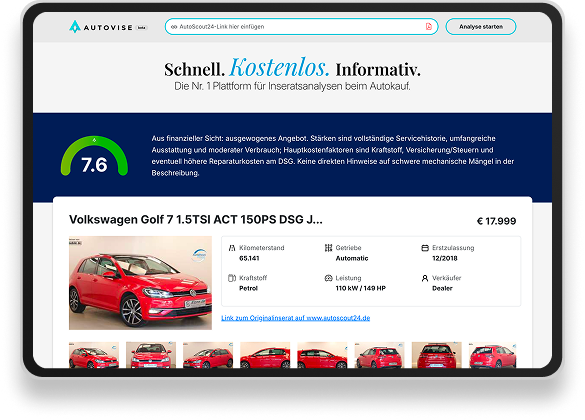Click the Kraftstoff fuel pump icon
Viewport: 585px width, 420px height.
click(x=232, y=278)
